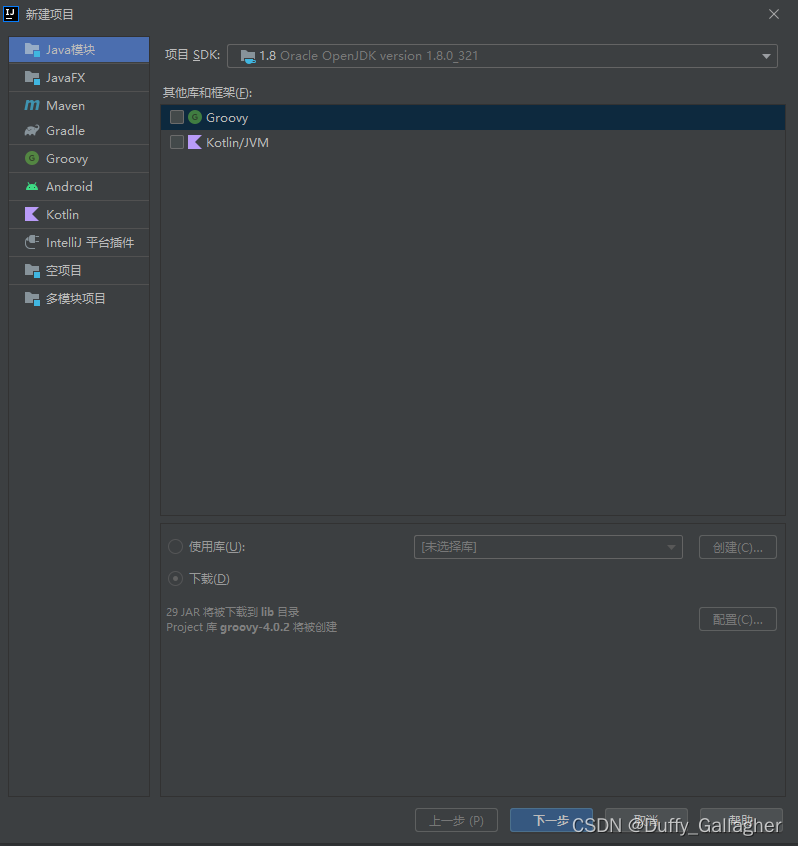Click the Groovy row label in frameworks list

(x=227, y=118)
